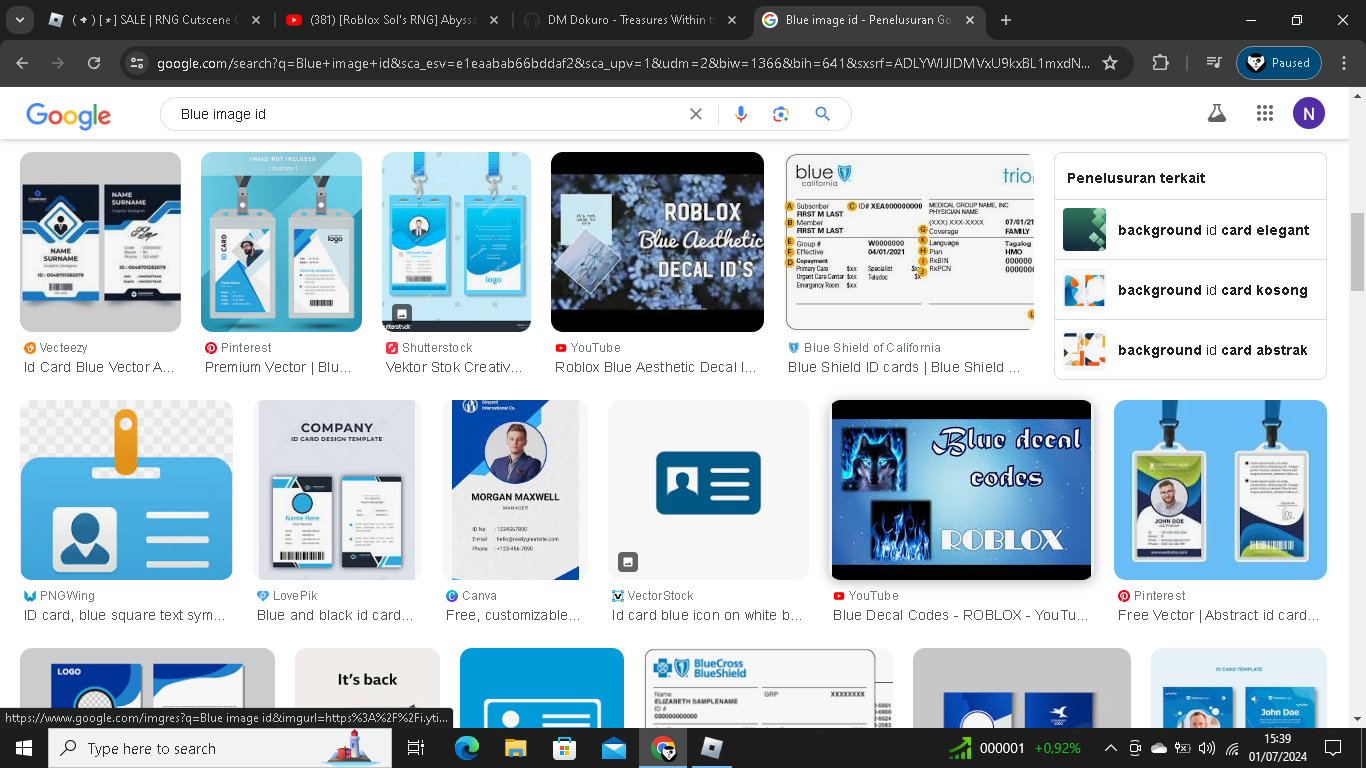
Task: Open the Google account avatar N
Action: coord(1309,113)
